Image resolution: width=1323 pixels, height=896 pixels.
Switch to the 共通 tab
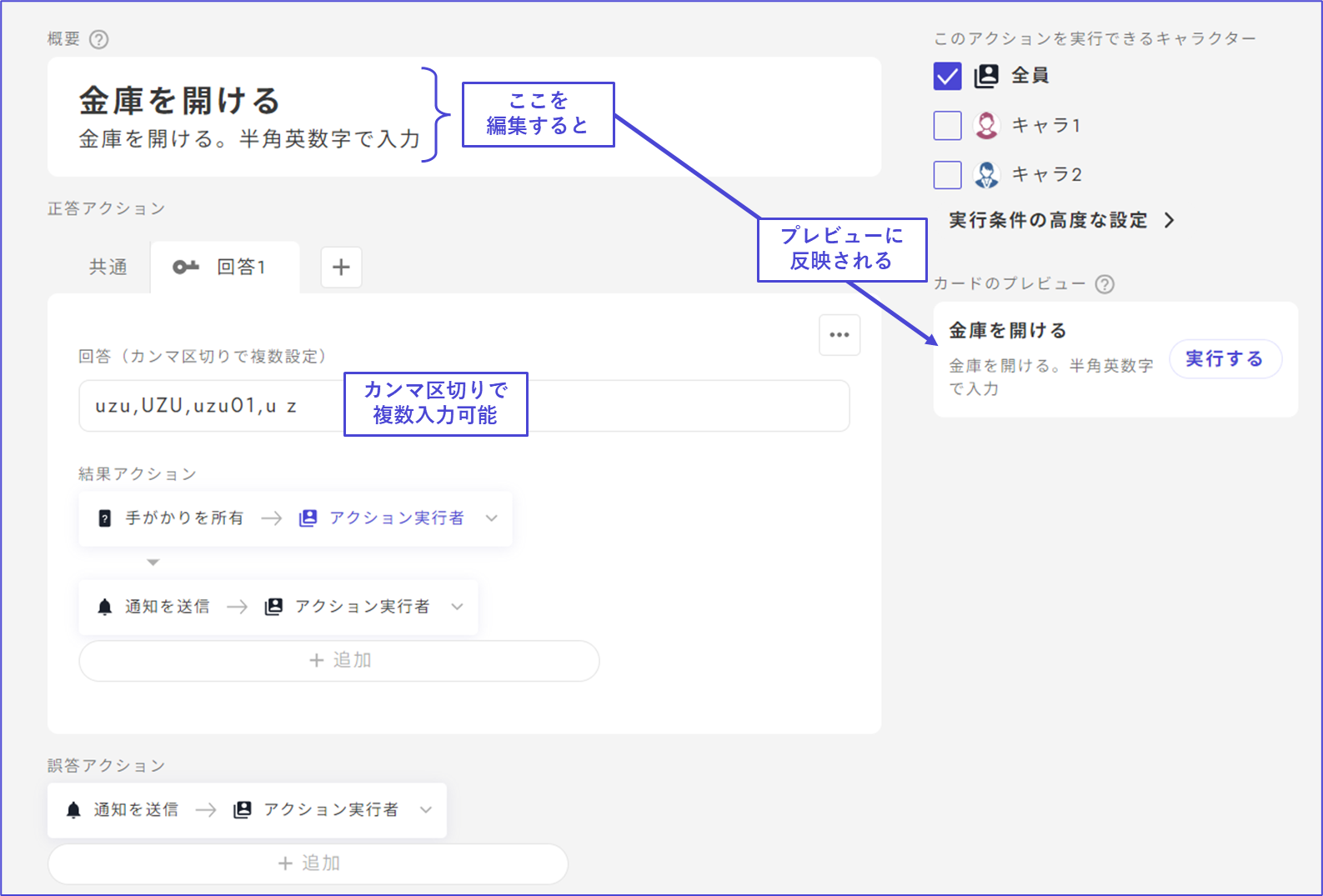(x=108, y=268)
